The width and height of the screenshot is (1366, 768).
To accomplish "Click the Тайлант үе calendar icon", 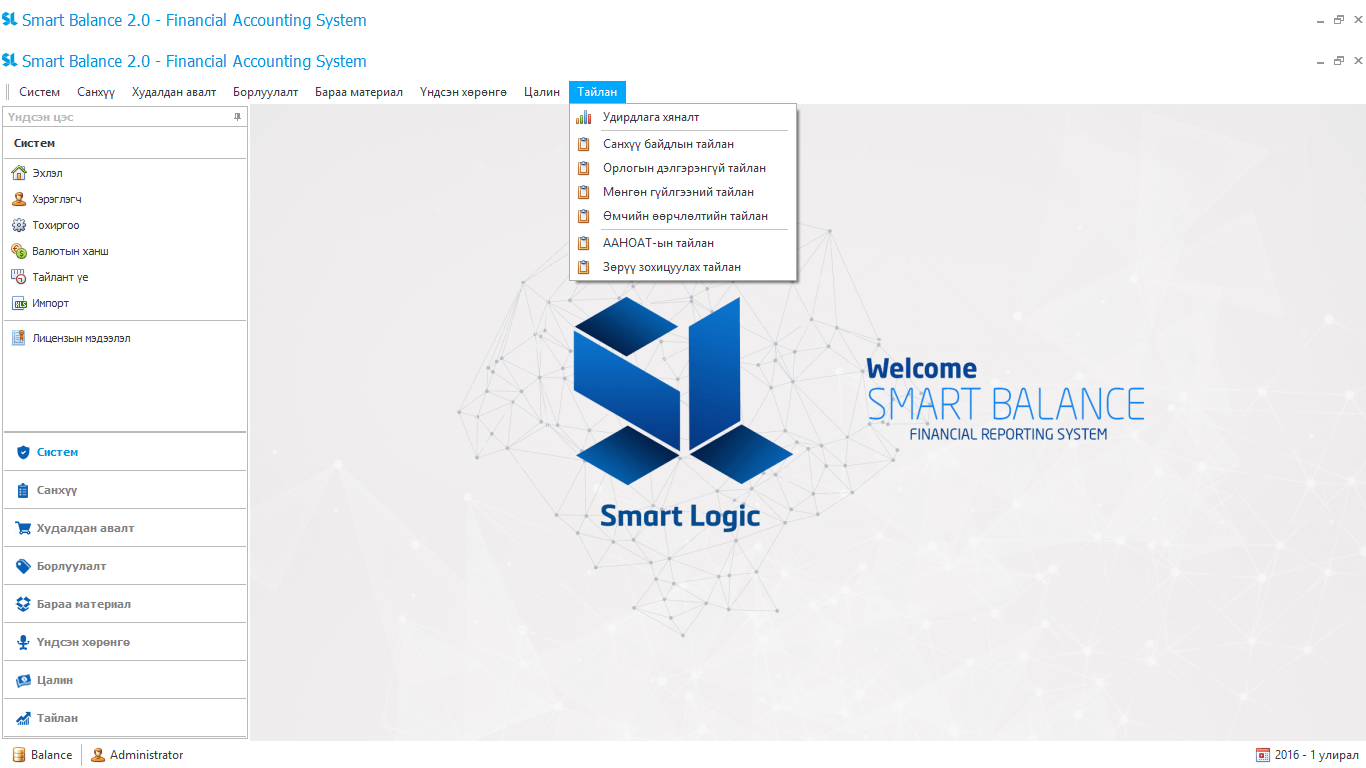I will [18, 277].
